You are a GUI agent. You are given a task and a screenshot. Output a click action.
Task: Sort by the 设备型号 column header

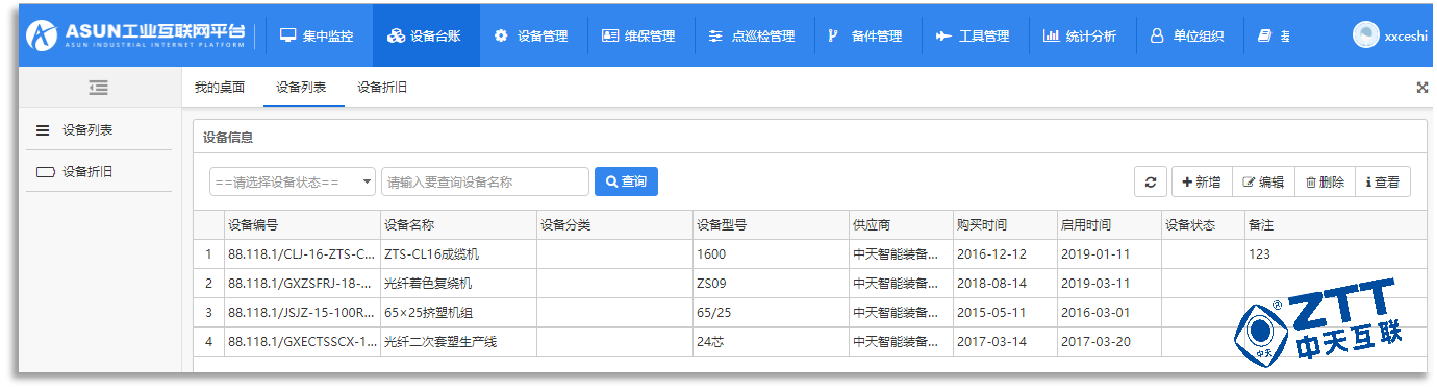(770, 225)
